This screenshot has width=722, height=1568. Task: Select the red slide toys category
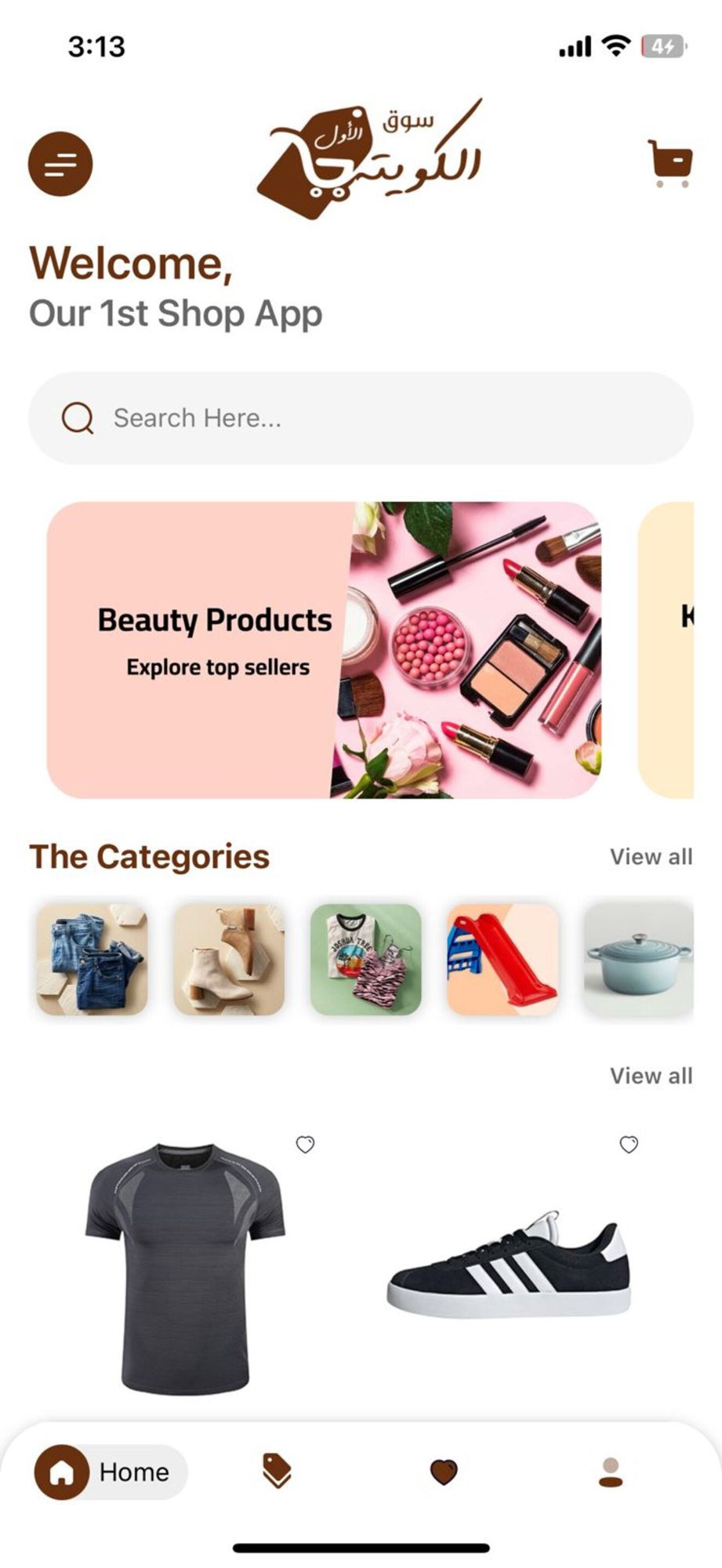pyautogui.click(x=502, y=960)
